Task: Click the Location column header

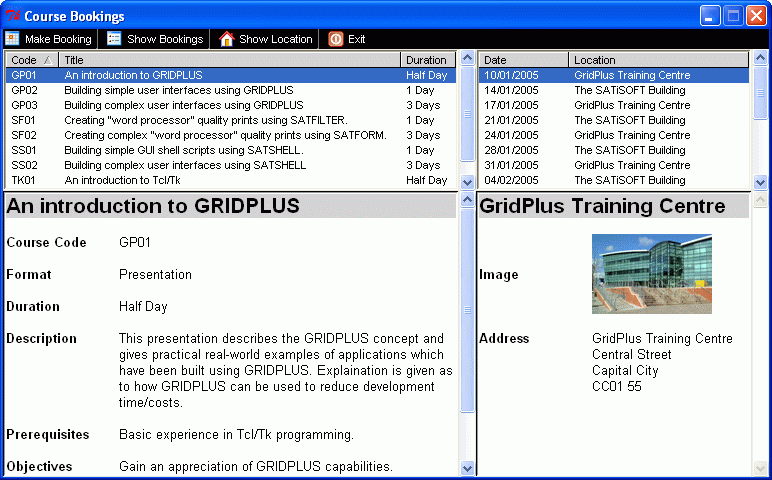Action: pyautogui.click(x=659, y=60)
